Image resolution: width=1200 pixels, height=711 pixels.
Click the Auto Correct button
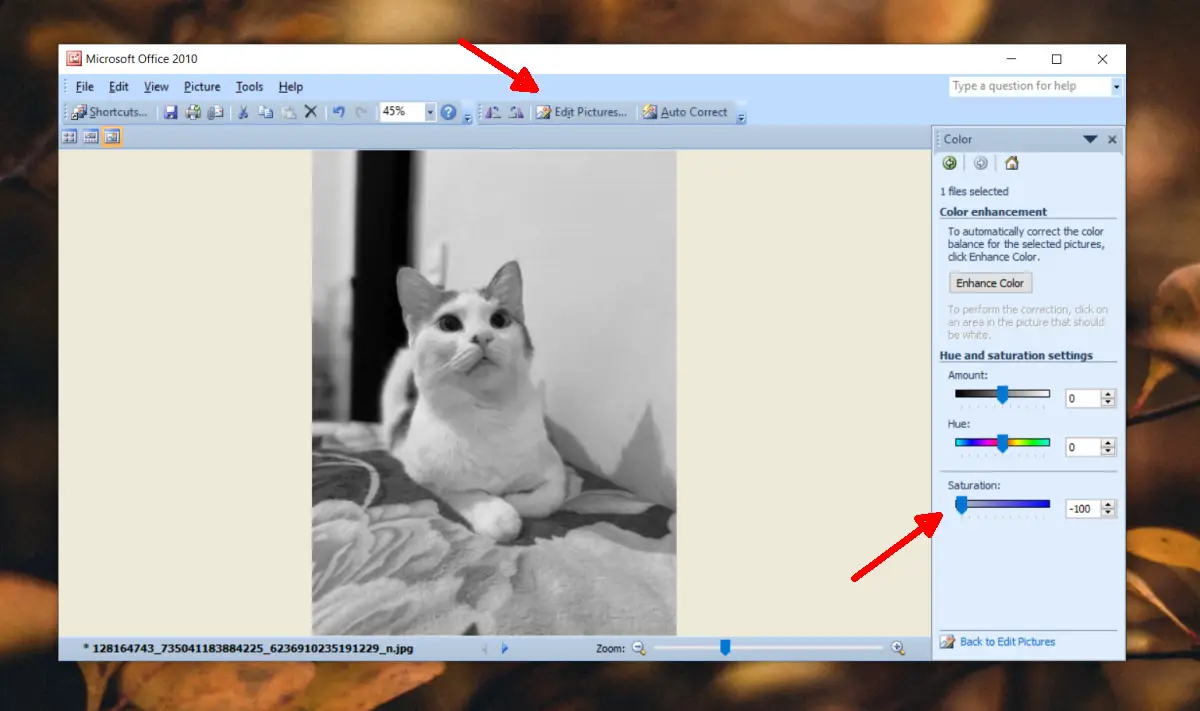685,112
